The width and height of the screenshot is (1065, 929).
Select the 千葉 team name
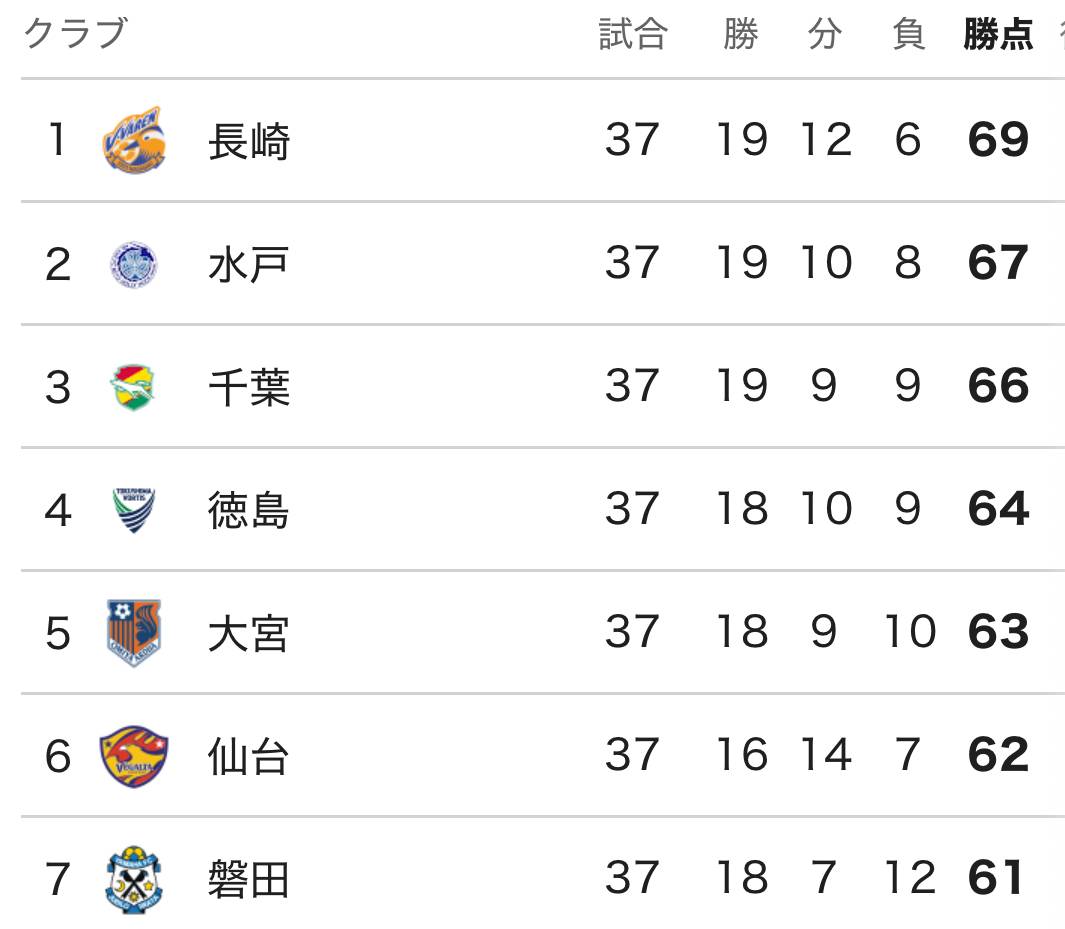click(249, 387)
